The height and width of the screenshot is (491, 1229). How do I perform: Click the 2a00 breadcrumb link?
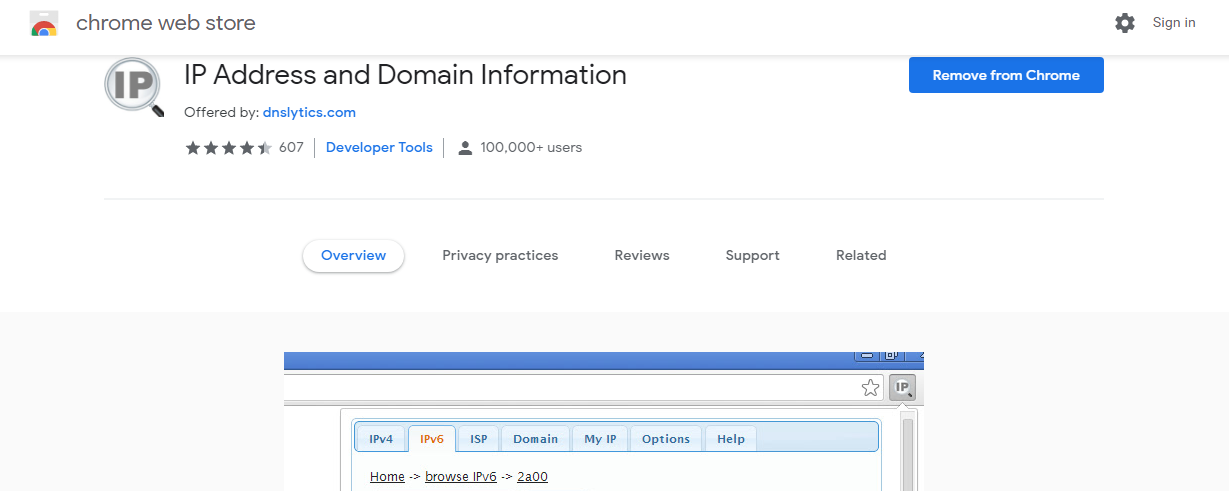pyautogui.click(x=532, y=477)
